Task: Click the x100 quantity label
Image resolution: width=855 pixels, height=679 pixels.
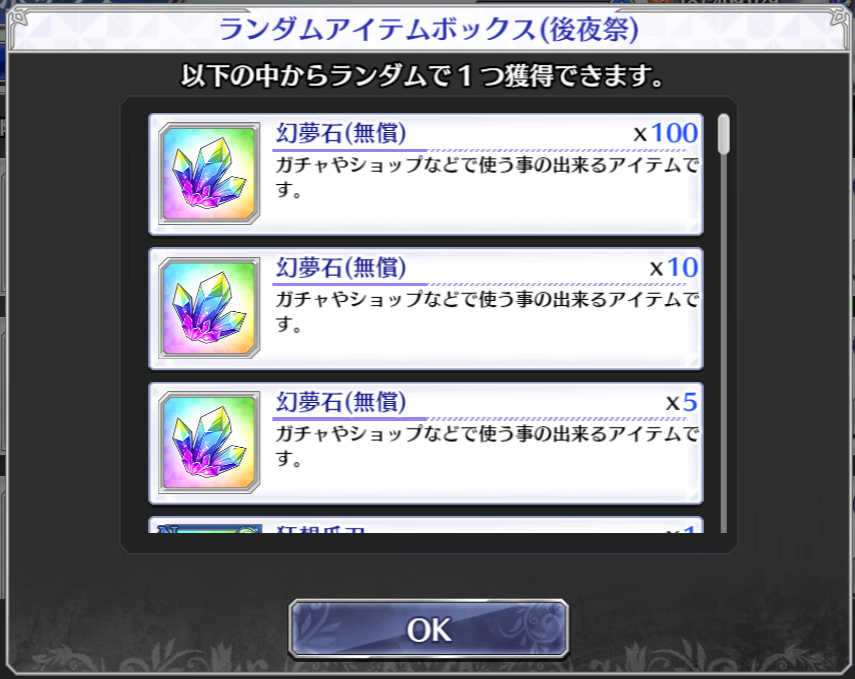Action: pos(665,133)
